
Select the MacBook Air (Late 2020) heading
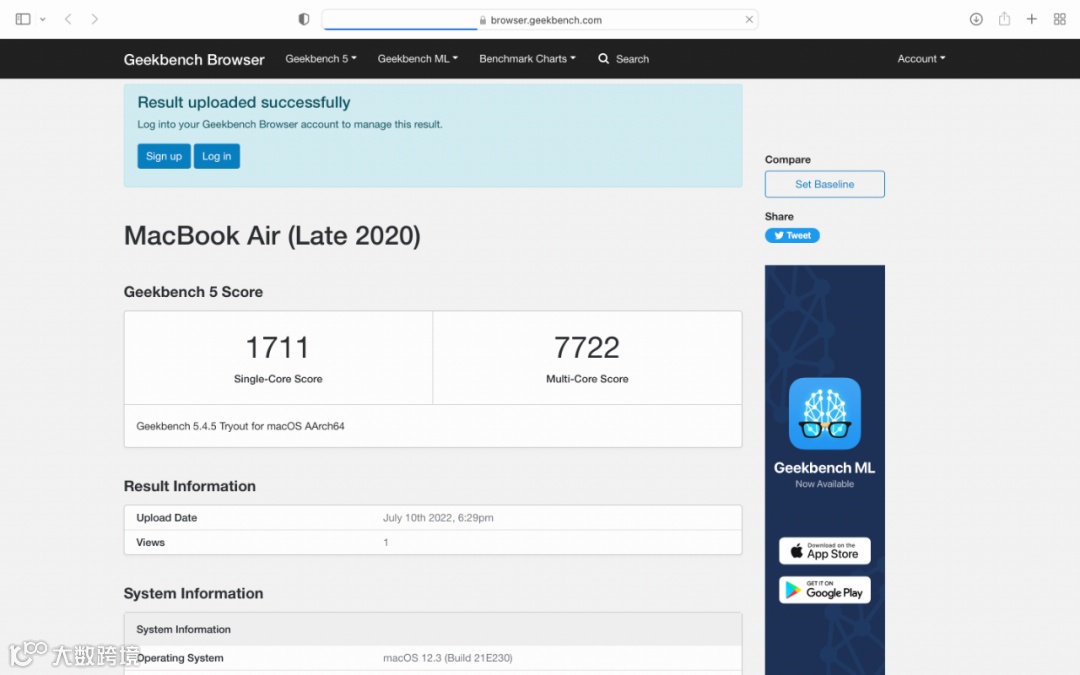click(x=272, y=236)
